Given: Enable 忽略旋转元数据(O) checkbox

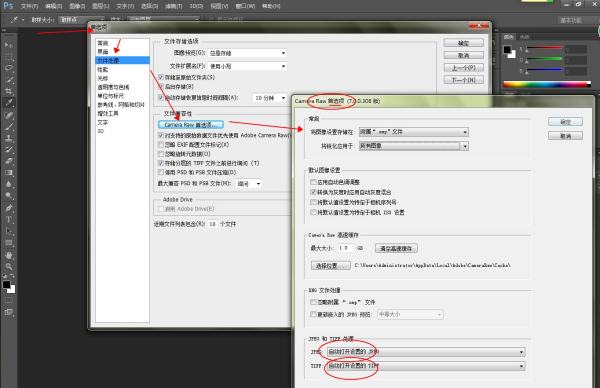Looking at the screenshot, I should [x=161, y=154].
